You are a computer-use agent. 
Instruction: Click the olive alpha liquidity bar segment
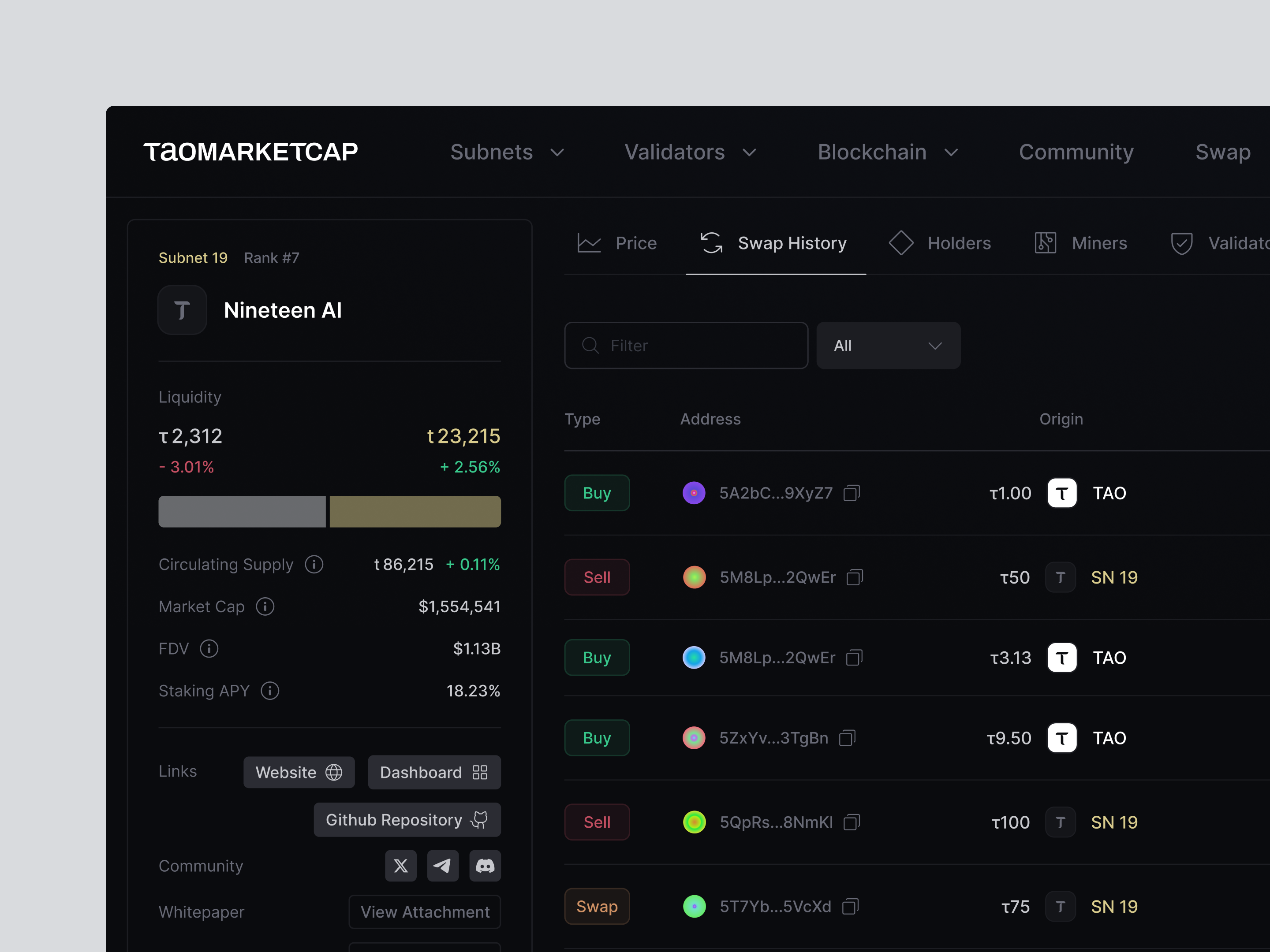[415, 512]
